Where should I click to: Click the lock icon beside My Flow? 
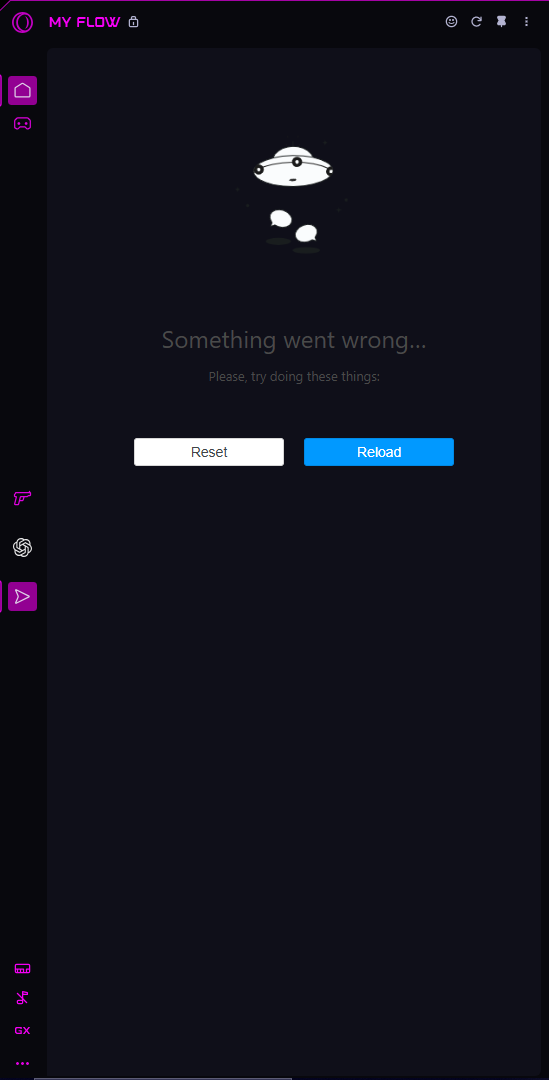click(134, 22)
